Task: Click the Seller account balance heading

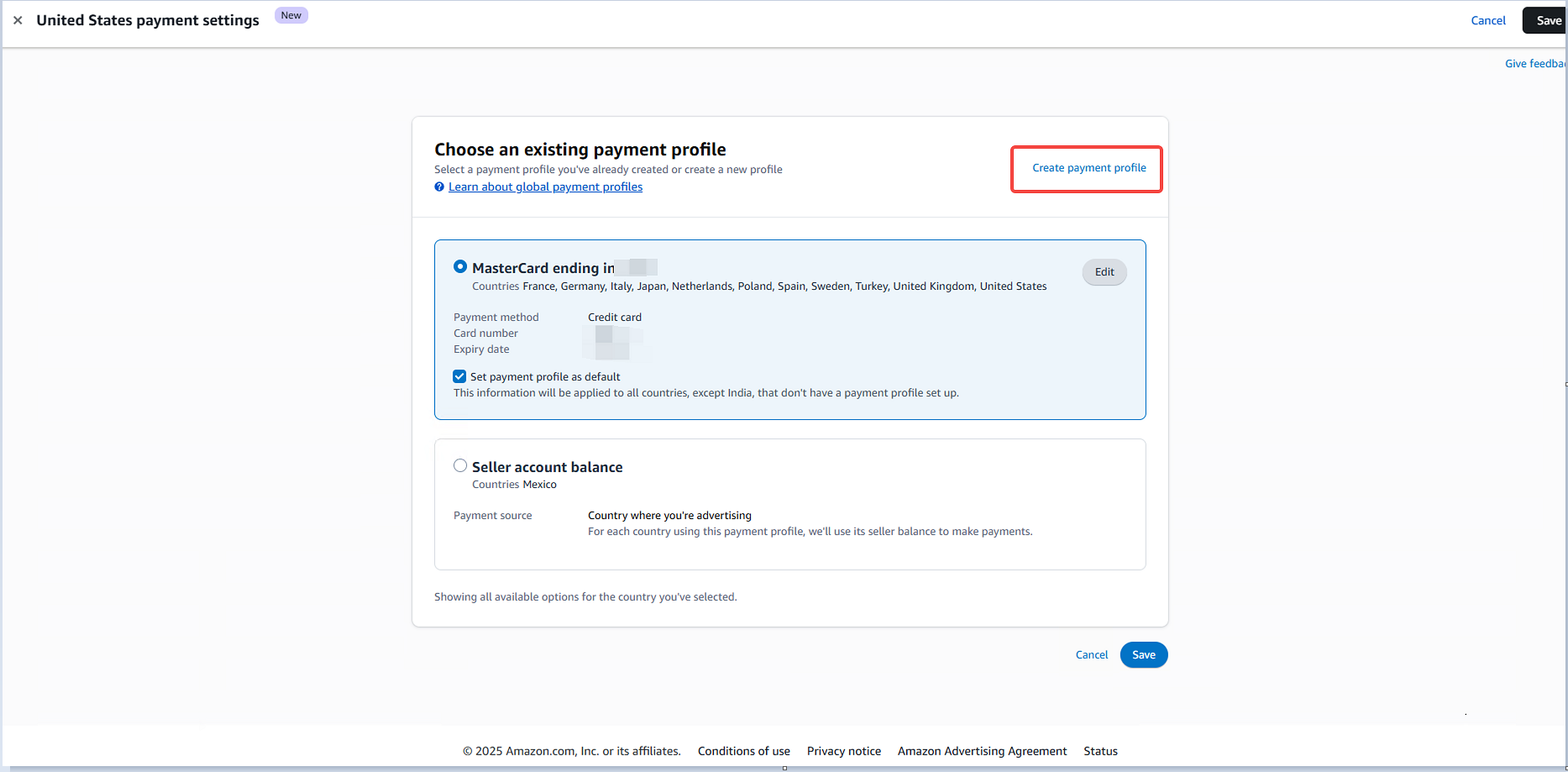Action: click(x=547, y=467)
